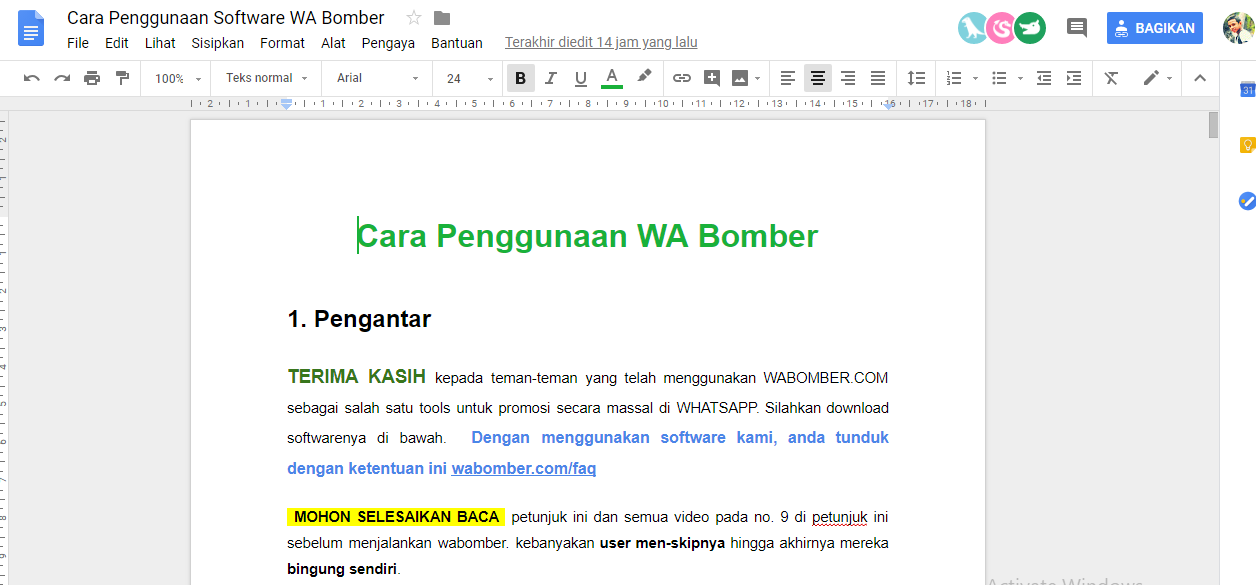Open the line spacing options
This screenshot has width=1256, height=585.
(916, 78)
